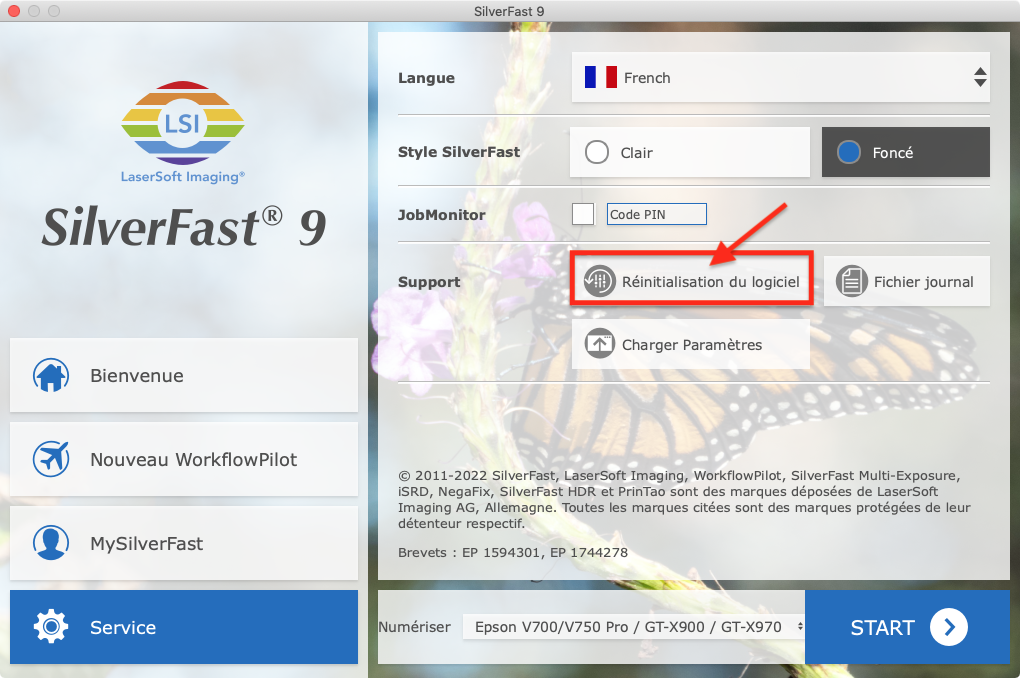This screenshot has width=1020, height=678.
Task: Switch to the Service section
Action: [184, 627]
